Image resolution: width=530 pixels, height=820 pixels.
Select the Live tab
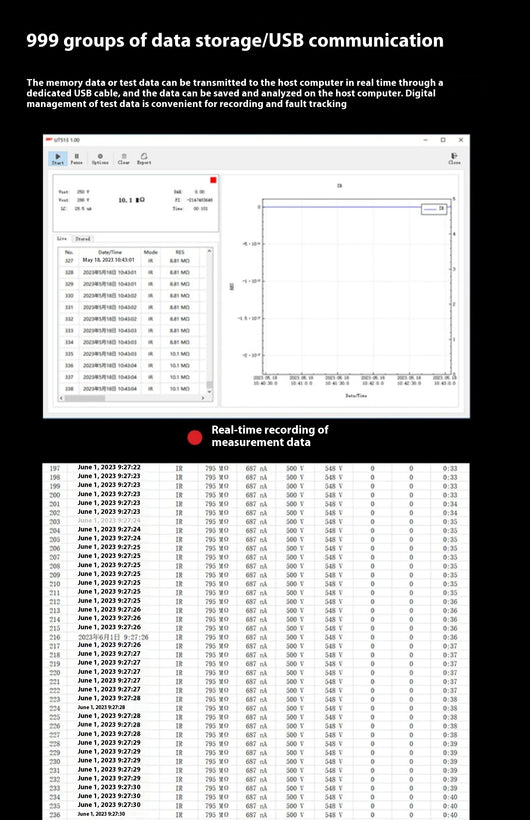[x=62, y=238]
